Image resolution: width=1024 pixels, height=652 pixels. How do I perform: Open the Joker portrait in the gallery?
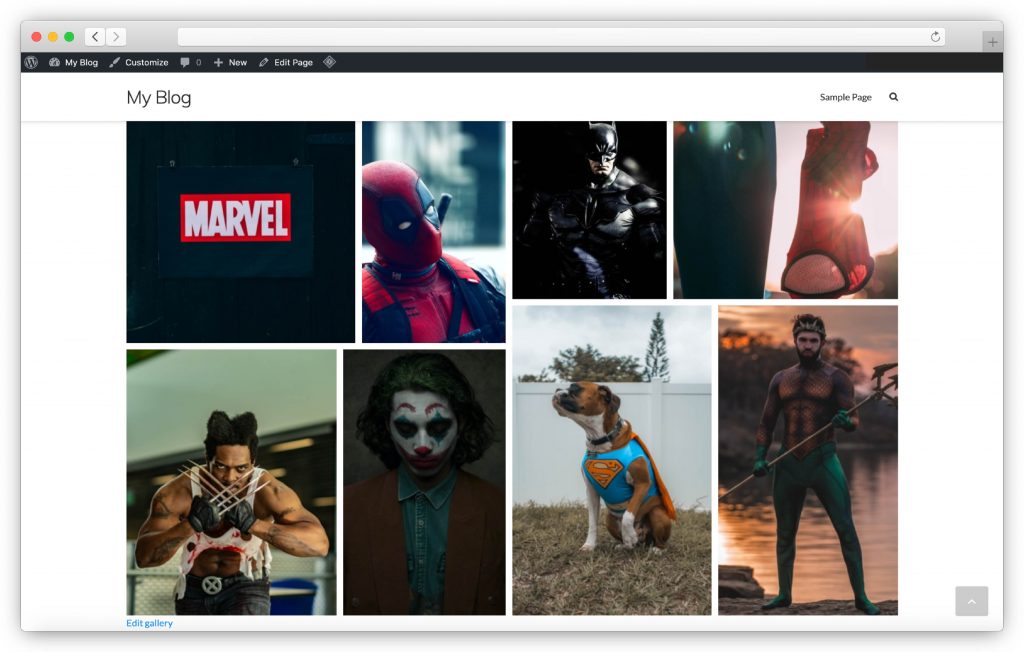tap(424, 481)
